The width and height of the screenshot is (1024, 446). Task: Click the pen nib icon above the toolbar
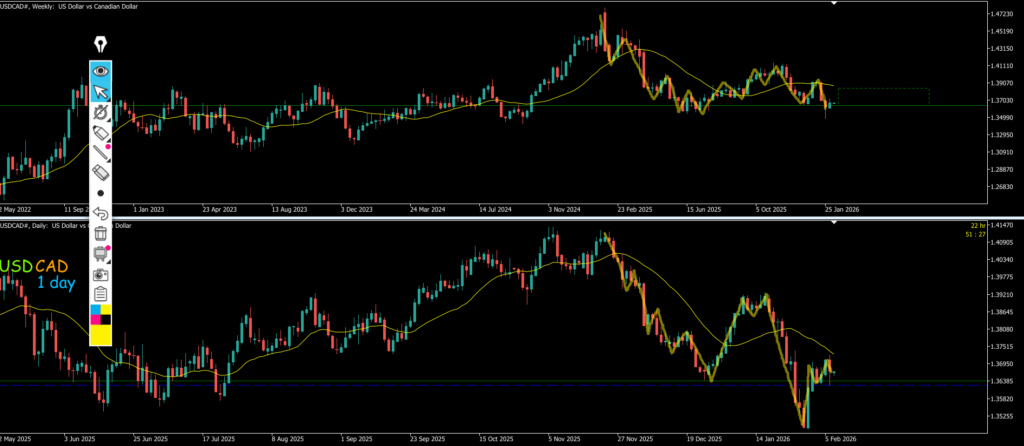[101, 45]
